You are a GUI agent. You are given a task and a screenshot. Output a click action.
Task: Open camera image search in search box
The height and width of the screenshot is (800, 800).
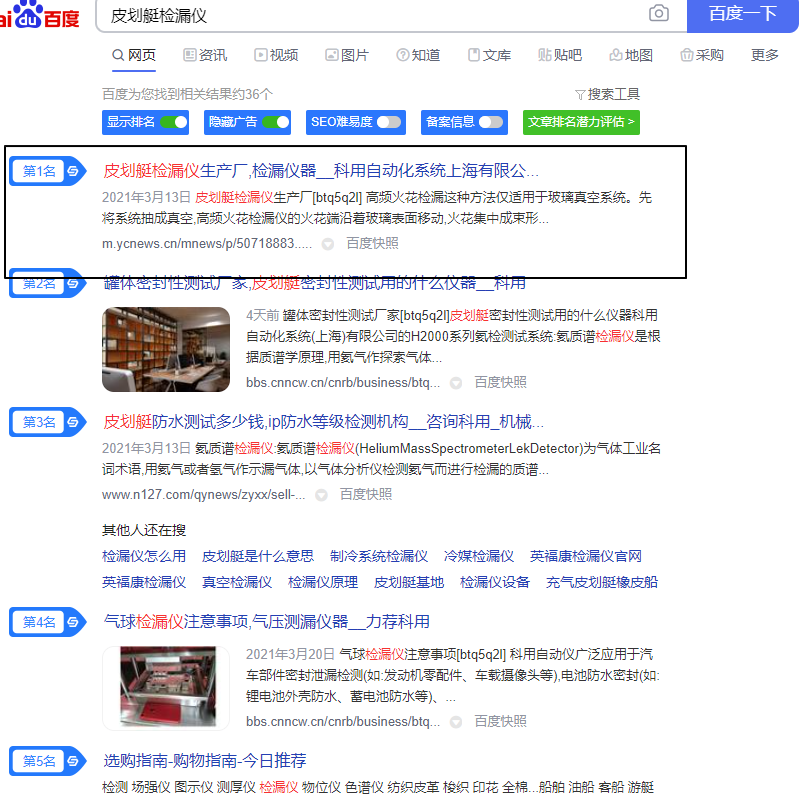pos(659,13)
